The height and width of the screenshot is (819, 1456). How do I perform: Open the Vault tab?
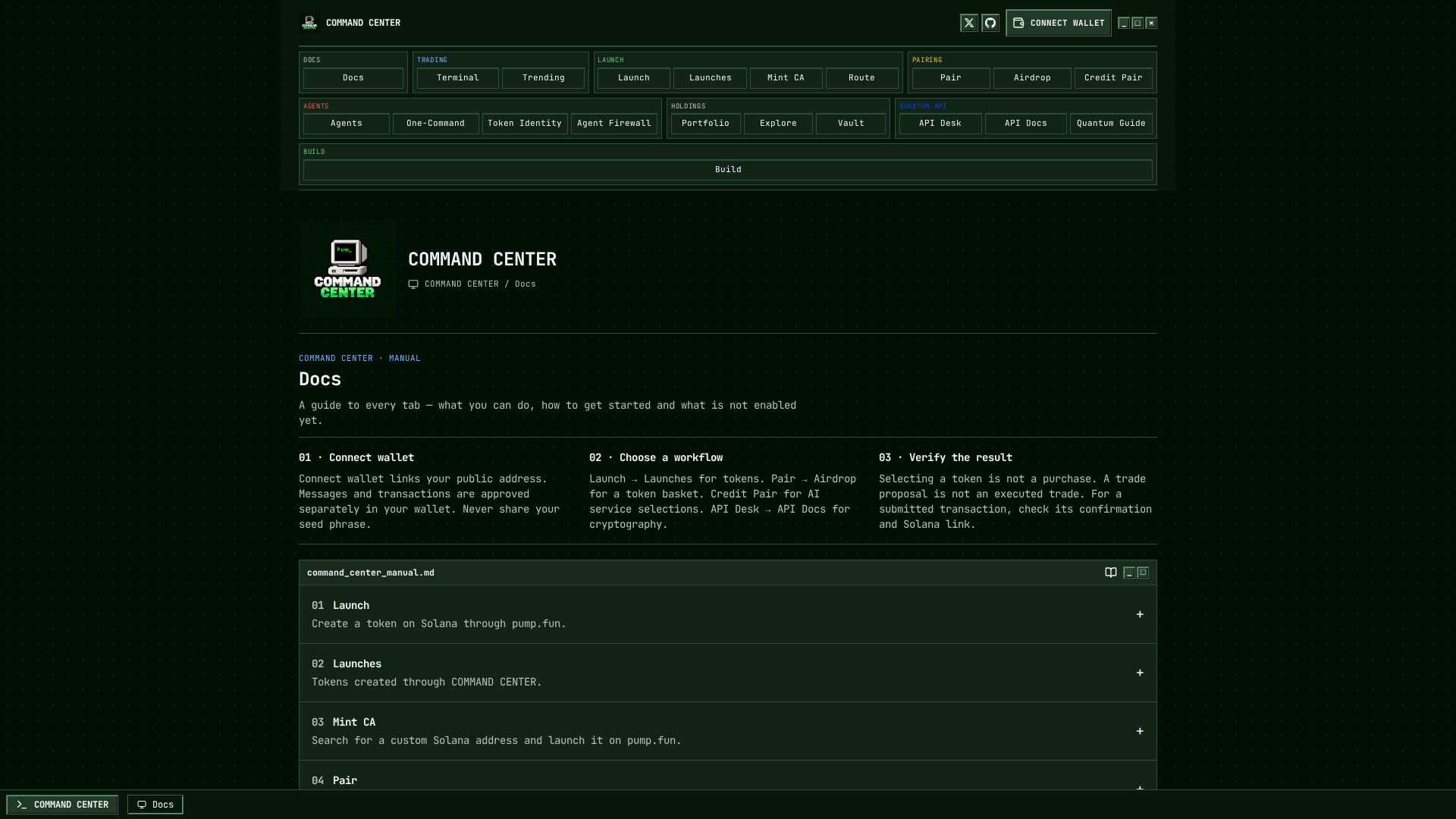click(x=851, y=124)
